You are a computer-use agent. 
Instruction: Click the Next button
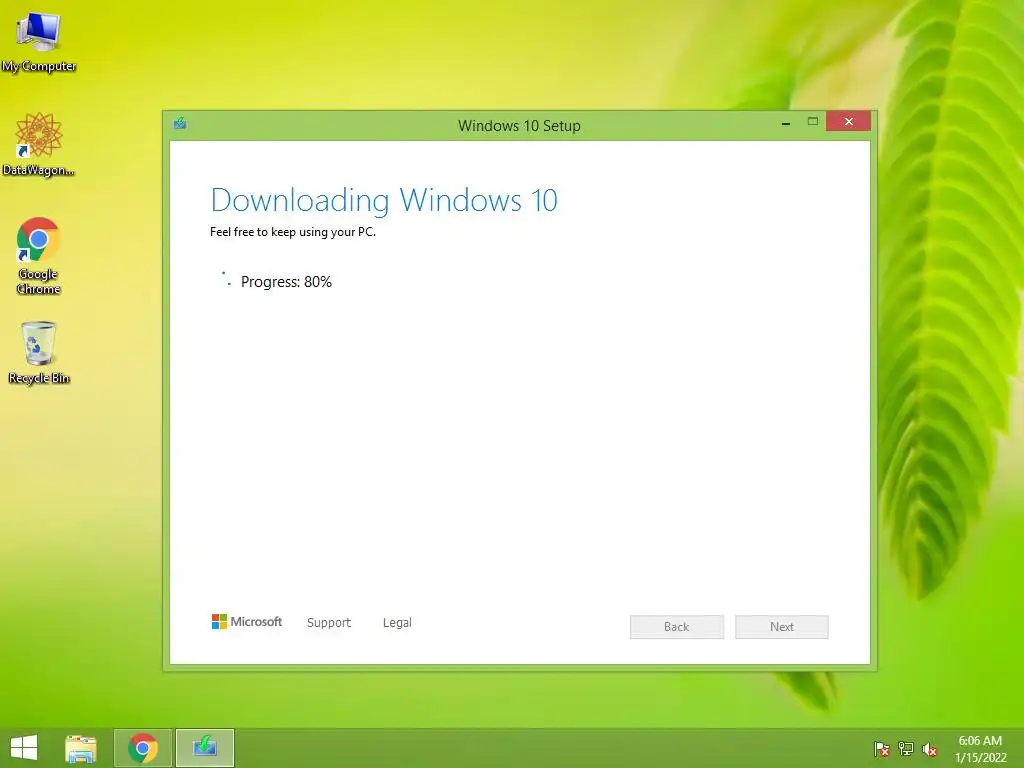(x=782, y=627)
